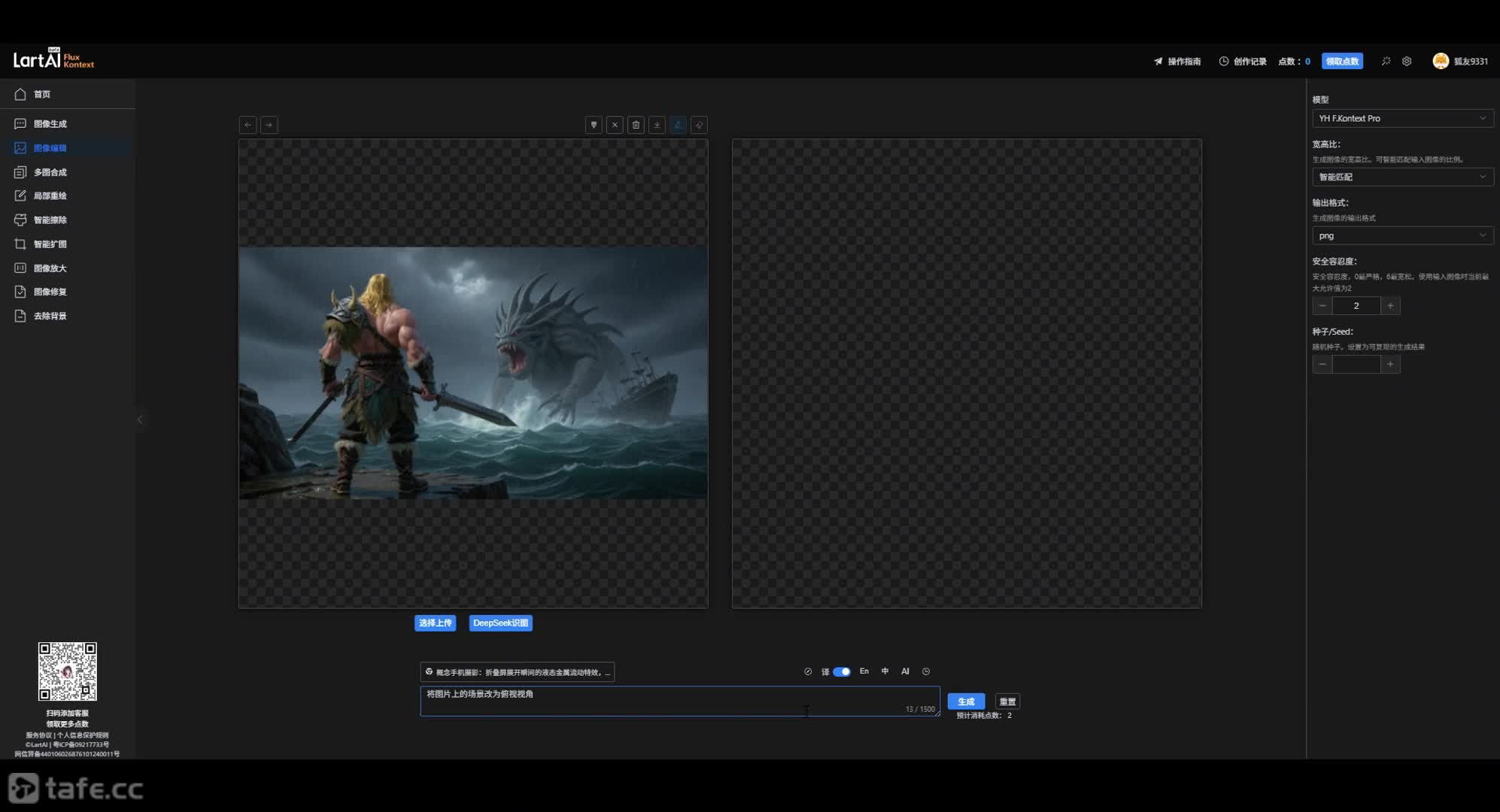This screenshot has height=812, width=1500.
Task: Open prompt history clock icon
Action: 926,671
